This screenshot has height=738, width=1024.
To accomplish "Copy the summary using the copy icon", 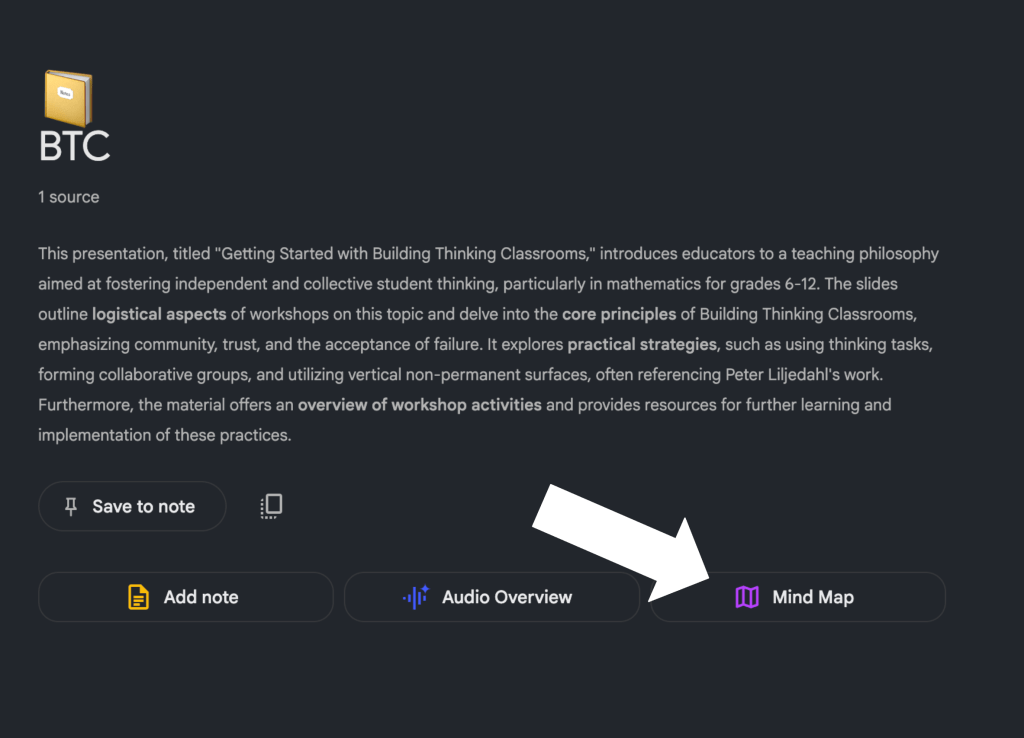I will [271, 506].
